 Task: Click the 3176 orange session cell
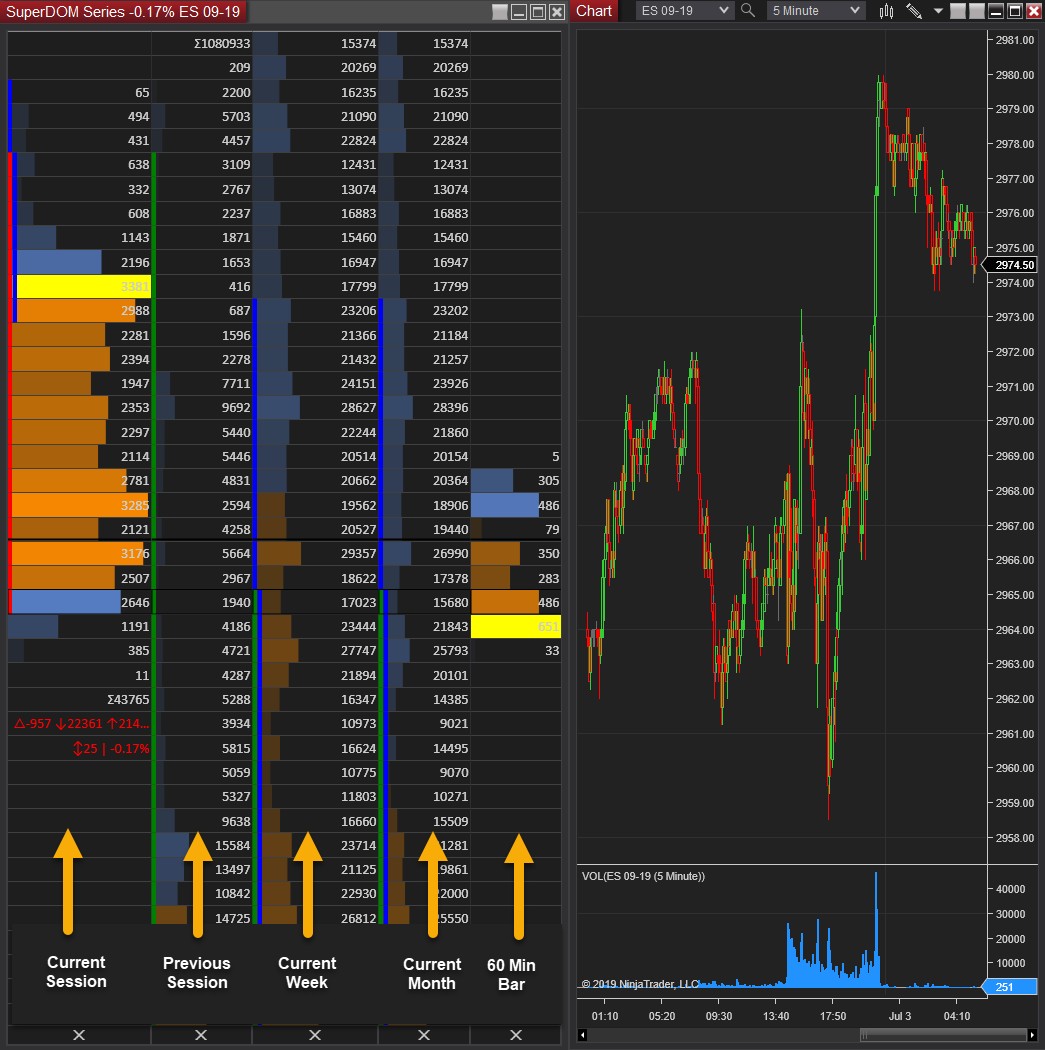[80, 554]
